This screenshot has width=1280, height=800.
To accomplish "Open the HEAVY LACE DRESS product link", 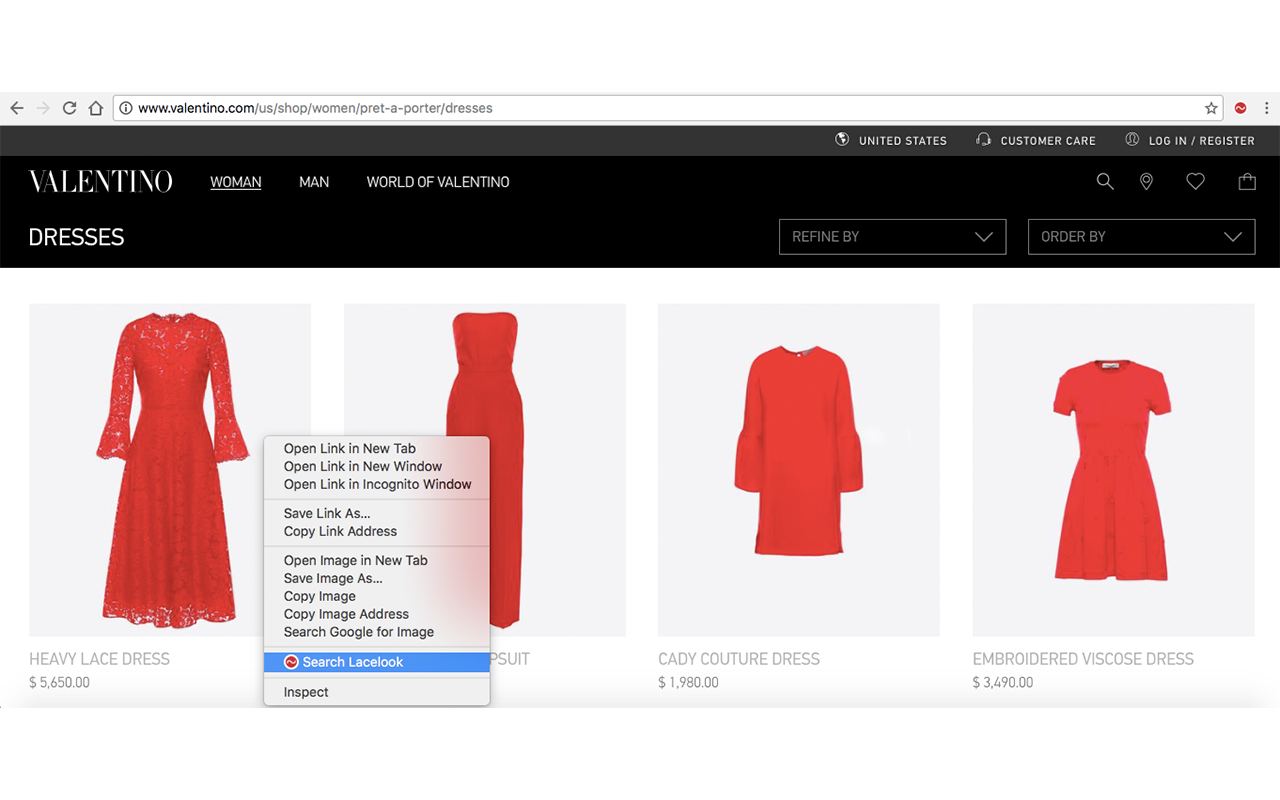I will coord(99,659).
